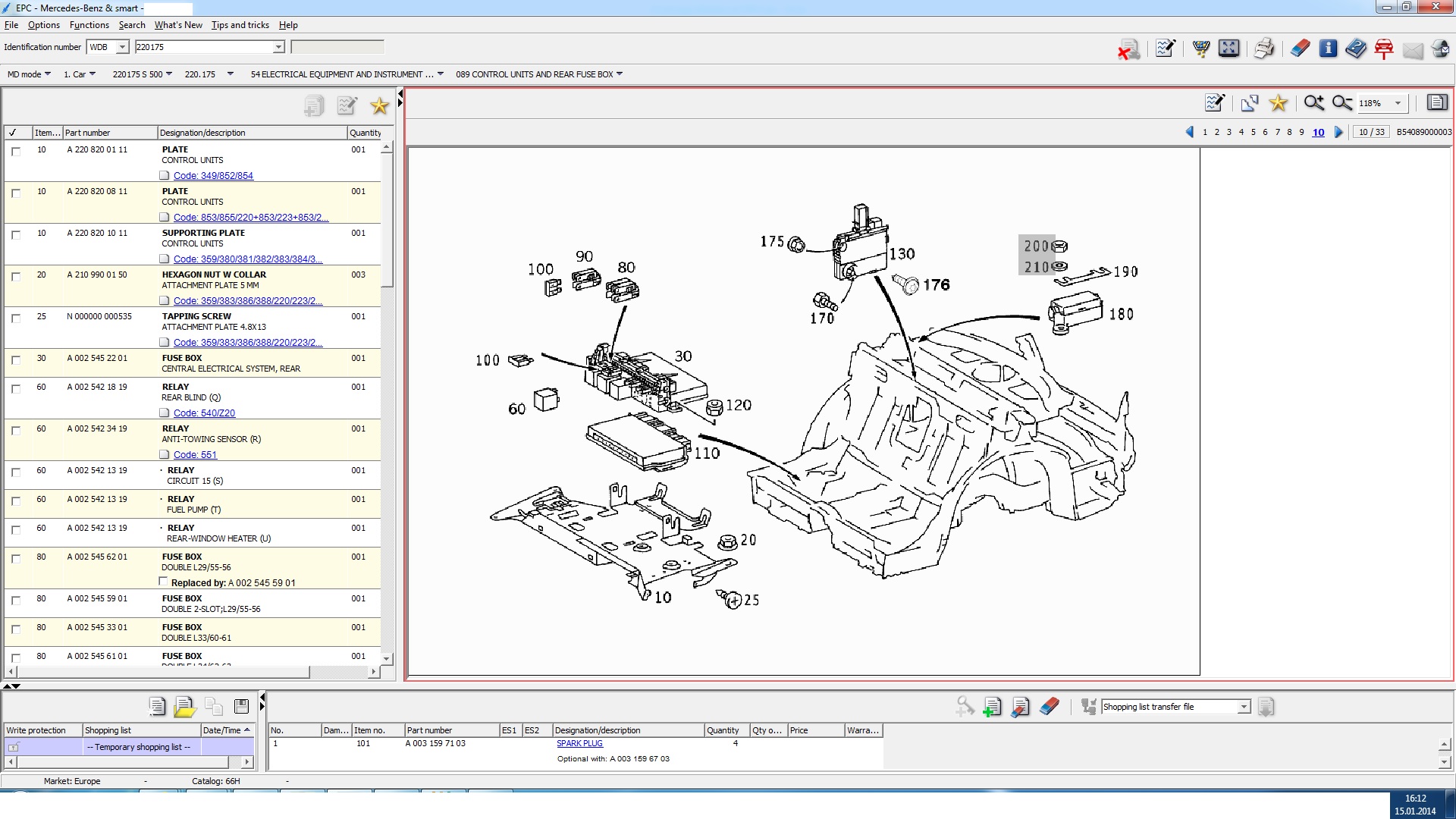Viewport: 1456px width, 819px height.
Task: Jump to illustration page 5
Action: 1254,132
